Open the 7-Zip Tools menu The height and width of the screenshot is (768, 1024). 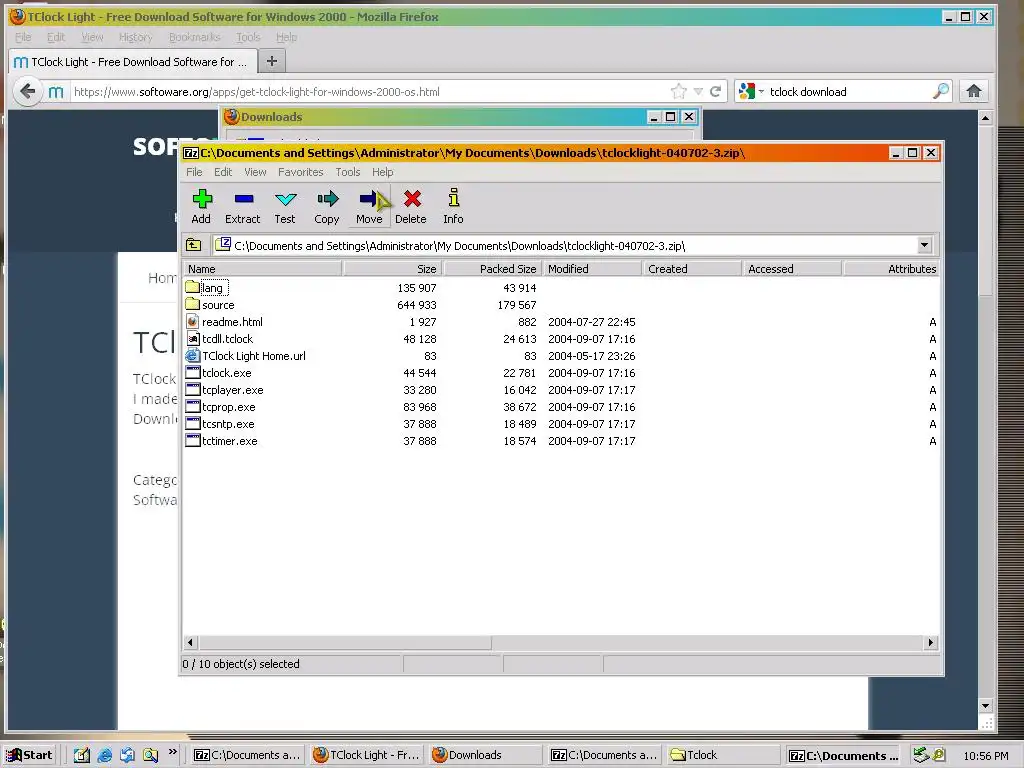coord(347,172)
